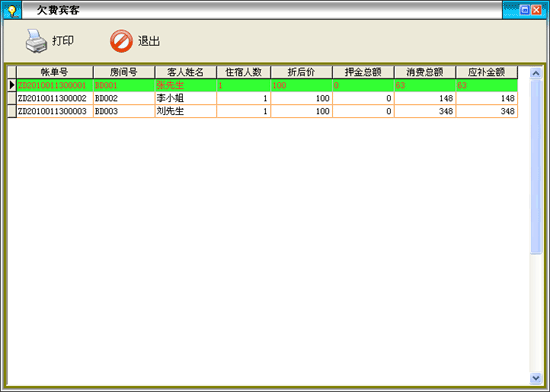Select the guest 刘先生 cell

point(186,111)
